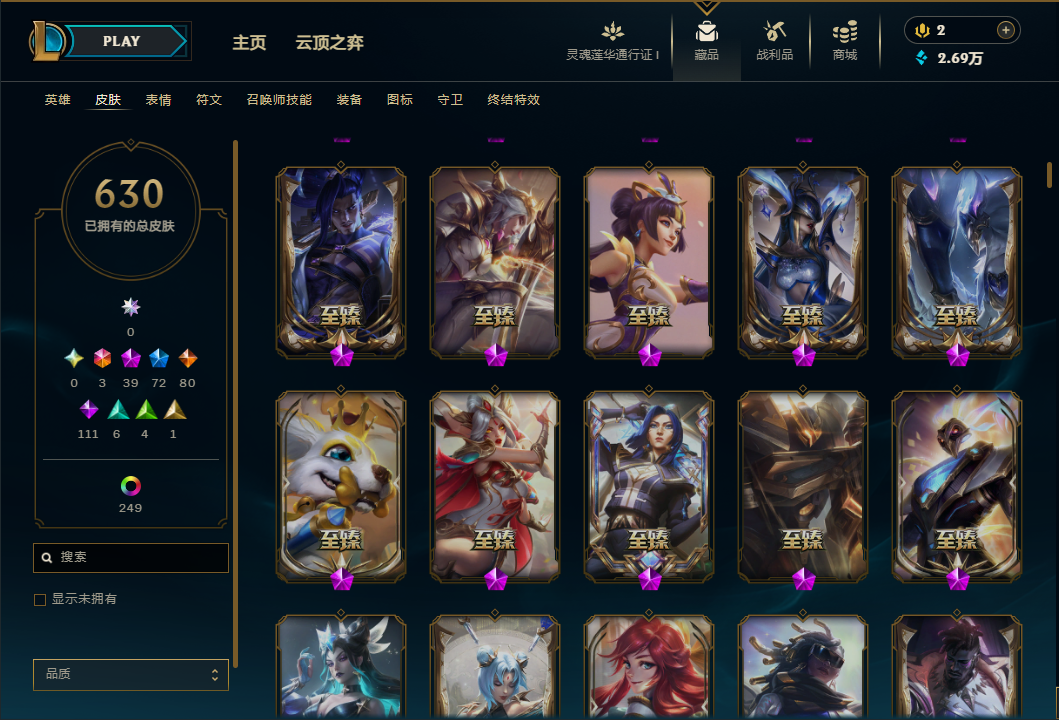Click in the 搜索 search field
1059x720 pixels.
131,558
